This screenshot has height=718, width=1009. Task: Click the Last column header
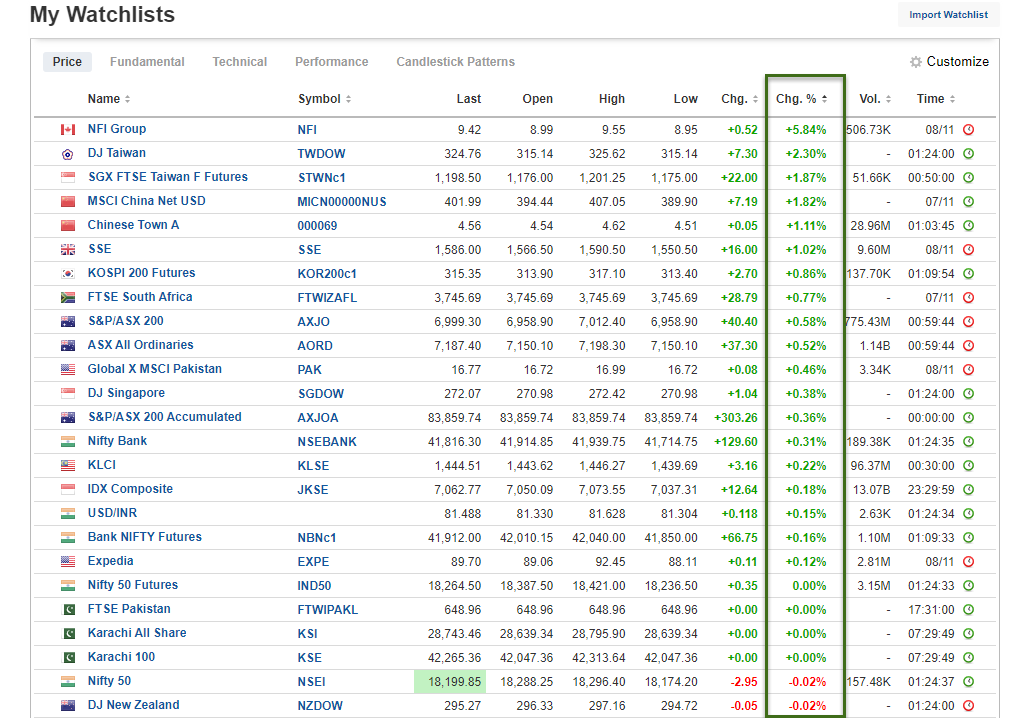tap(468, 99)
